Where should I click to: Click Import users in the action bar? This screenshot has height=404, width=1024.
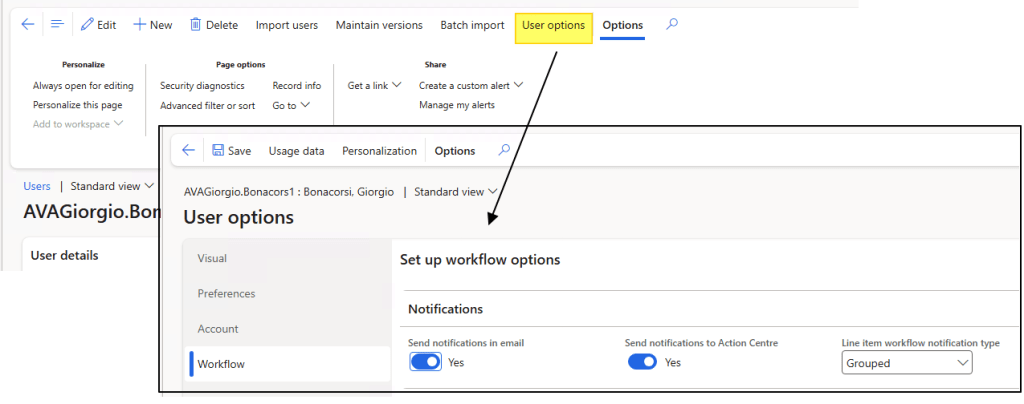click(x=286, y=25)
